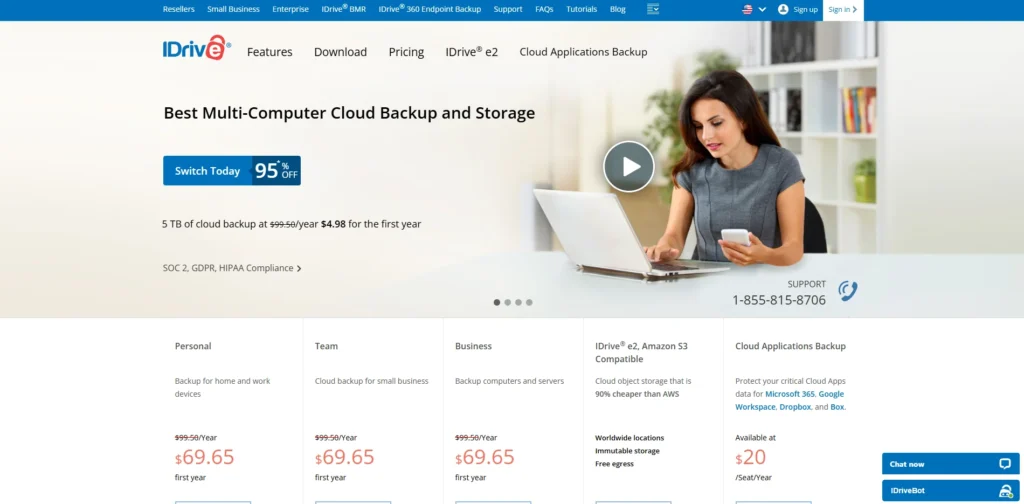Click the IDriveBot robot icon
The image size is (1024, 504).
[x=1006, y=490]
